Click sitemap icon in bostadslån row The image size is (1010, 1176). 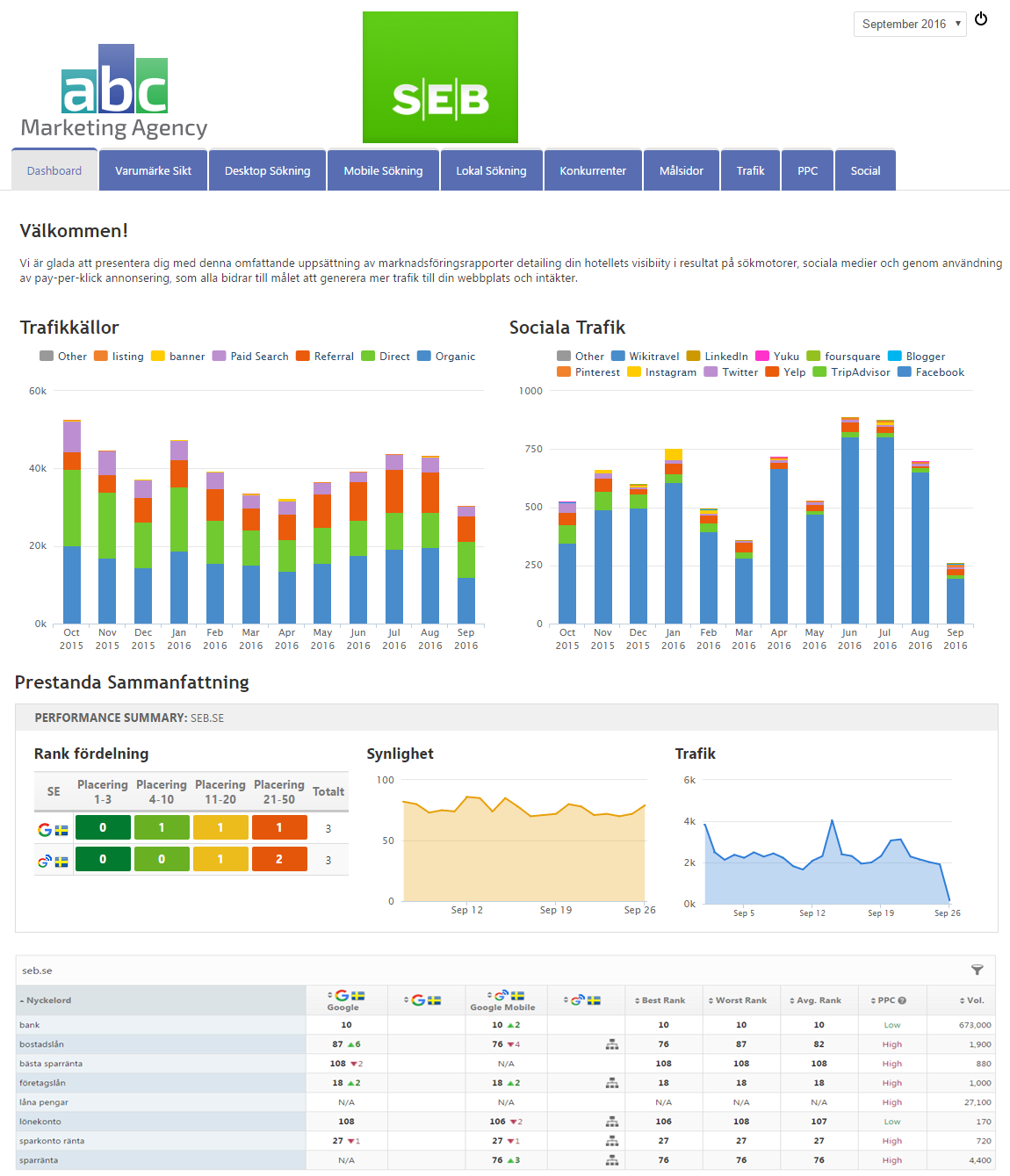pyautogui.click(x=612, y=1044)
